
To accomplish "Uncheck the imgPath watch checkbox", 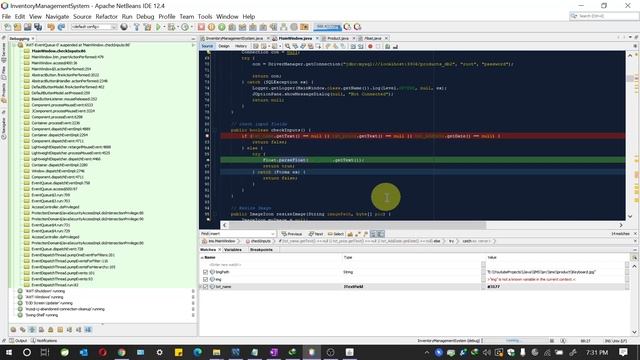I will (x=205, y=272).
